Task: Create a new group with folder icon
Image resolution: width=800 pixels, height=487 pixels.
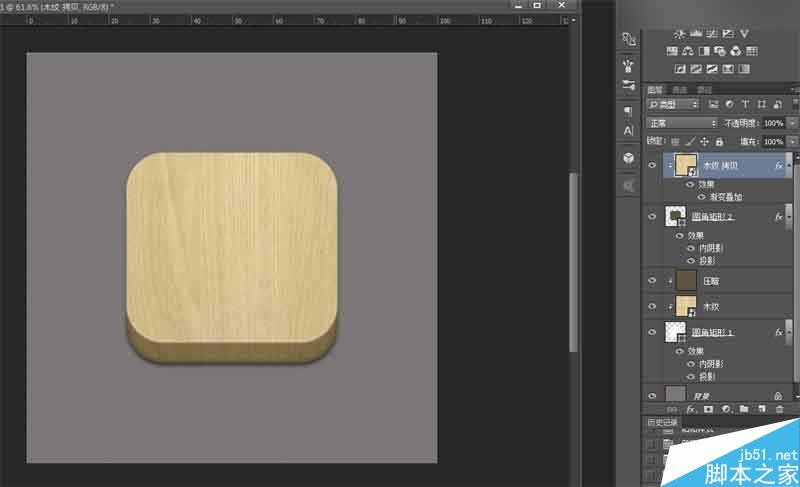Action: (744, 409)
